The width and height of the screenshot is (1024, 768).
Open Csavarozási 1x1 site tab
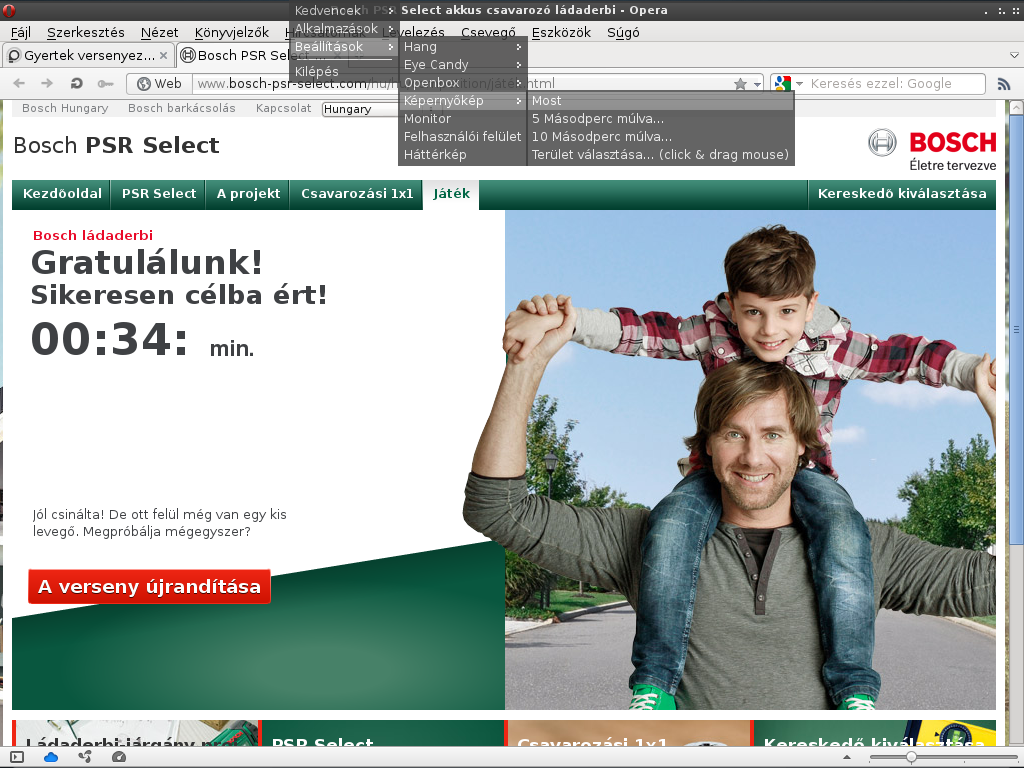(x=357, y=194)
